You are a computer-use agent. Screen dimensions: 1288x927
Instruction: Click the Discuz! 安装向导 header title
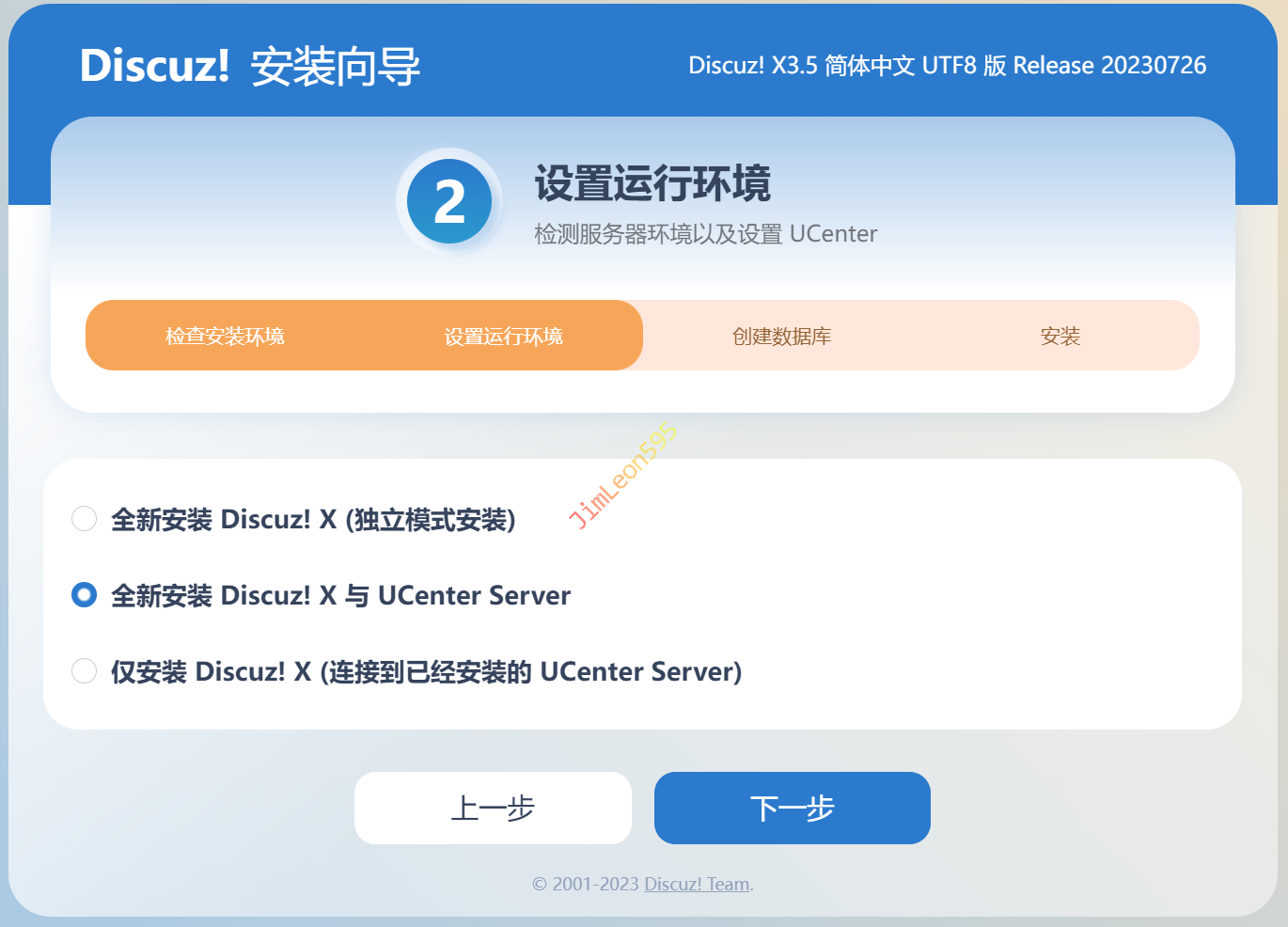pos(250,66)
